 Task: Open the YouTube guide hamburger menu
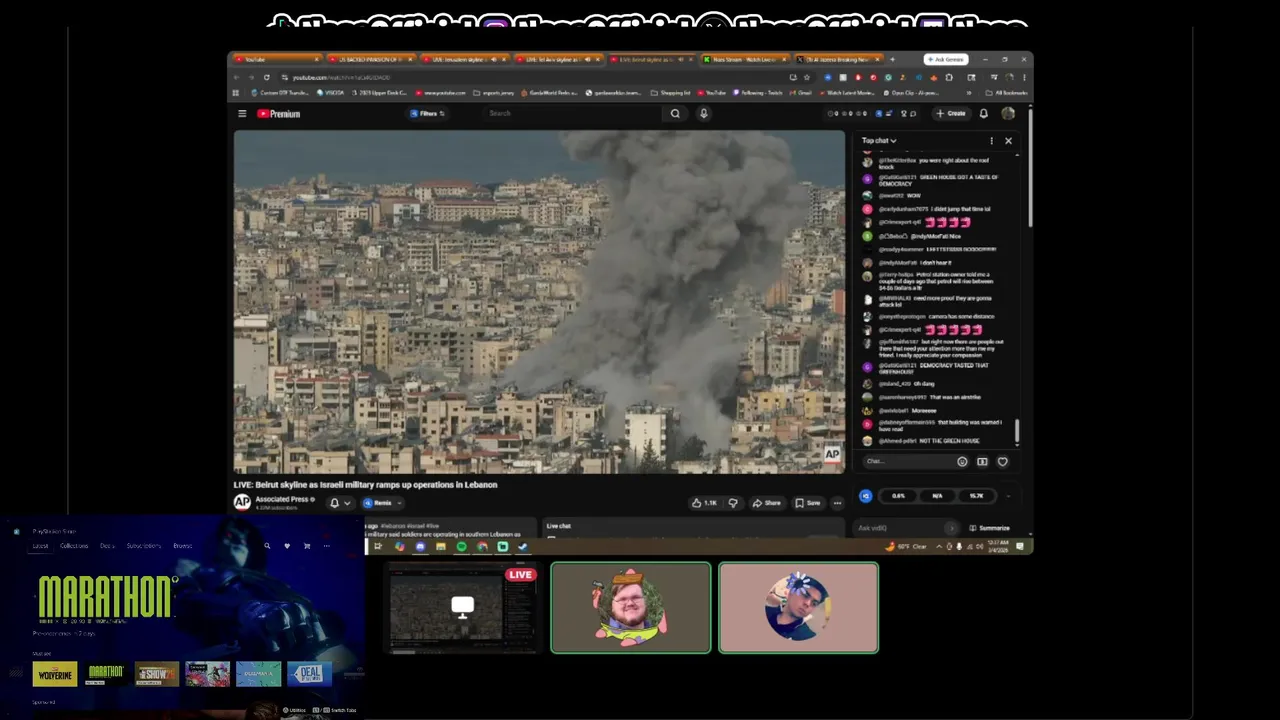point(242,114)
